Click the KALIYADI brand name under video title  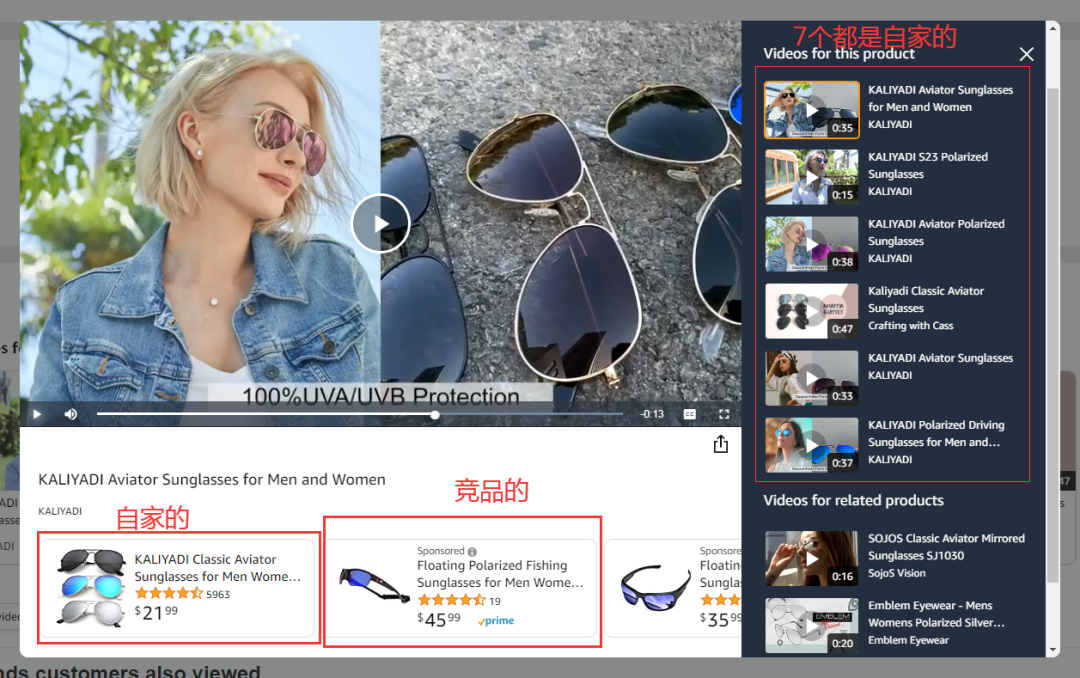coord(60,511)
